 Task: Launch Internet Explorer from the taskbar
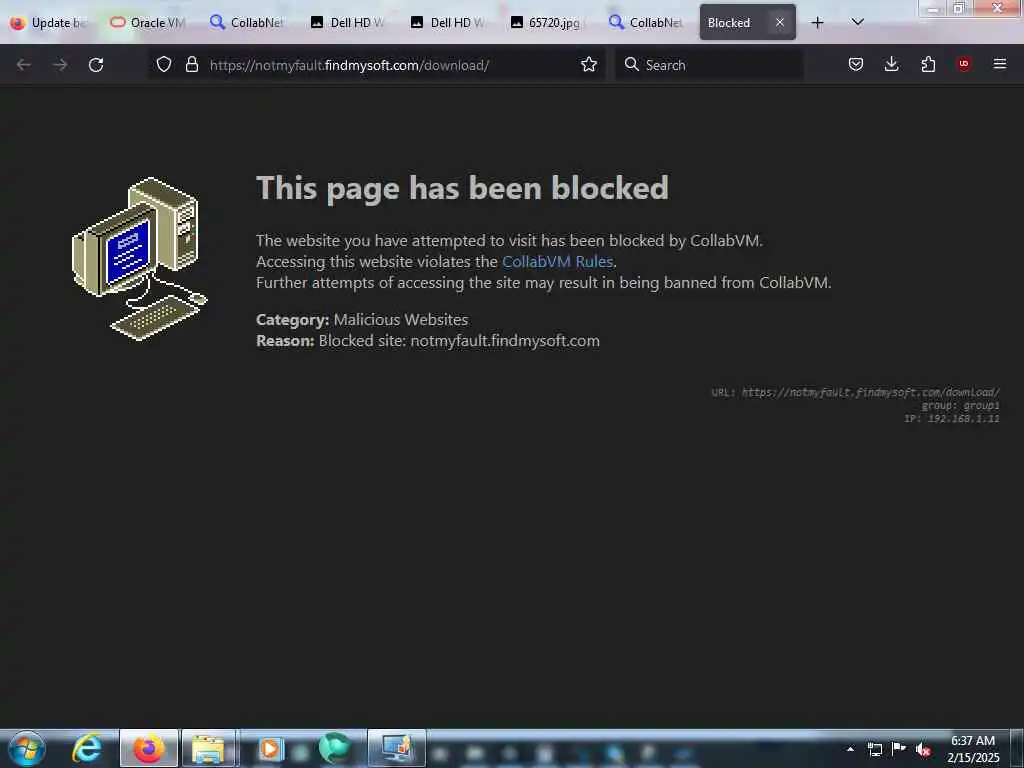coord(87,748)
